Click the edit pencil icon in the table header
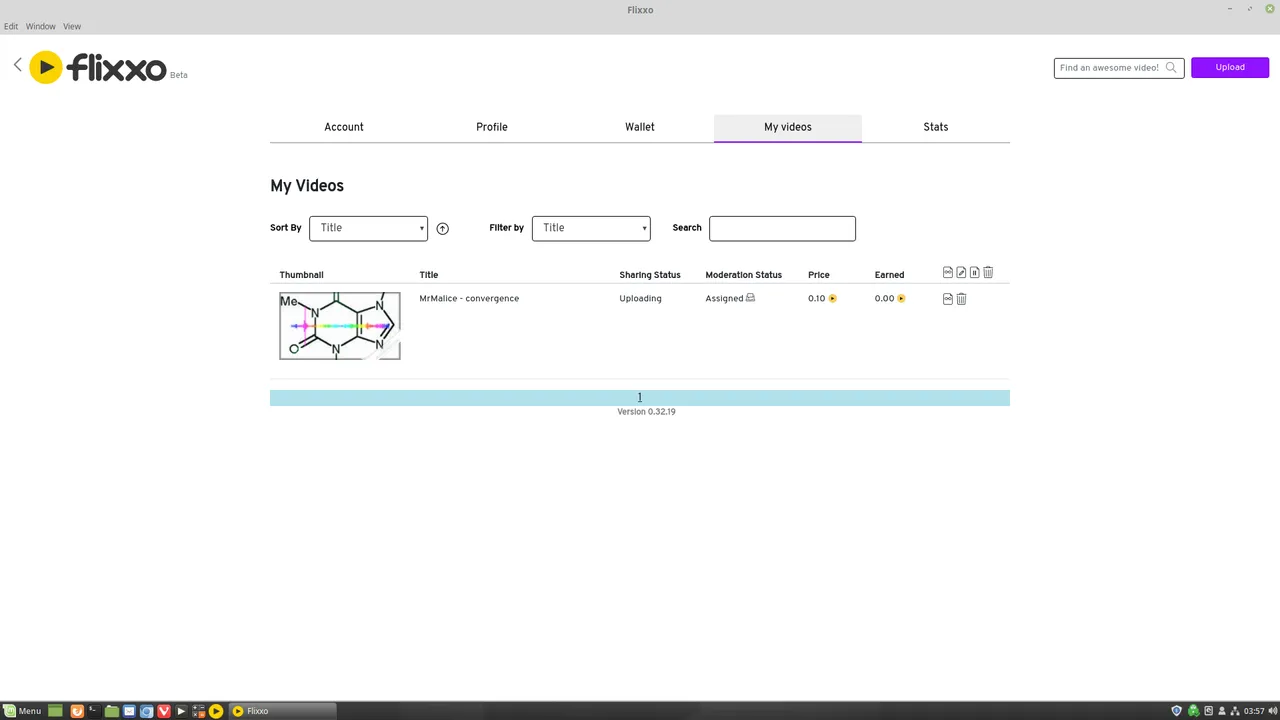This screenshot has width=1280, height=720. (x=961, y=272)
